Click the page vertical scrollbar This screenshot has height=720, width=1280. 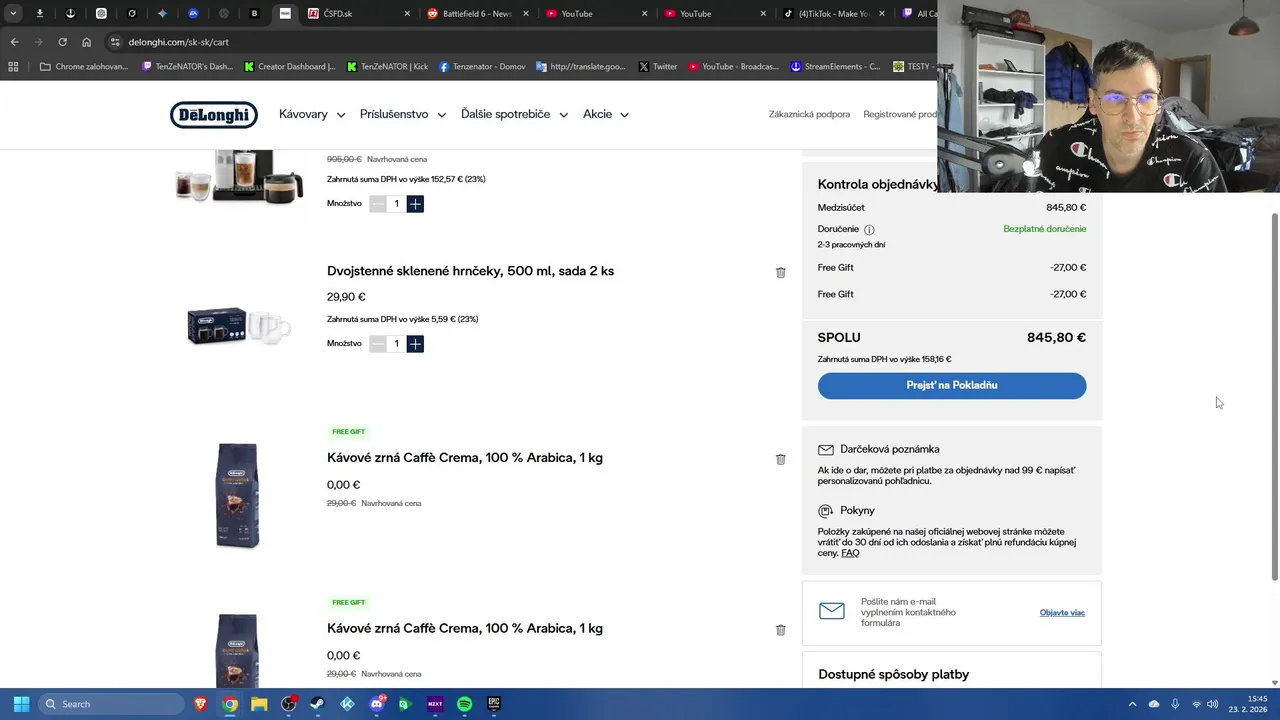point(1274,395)
